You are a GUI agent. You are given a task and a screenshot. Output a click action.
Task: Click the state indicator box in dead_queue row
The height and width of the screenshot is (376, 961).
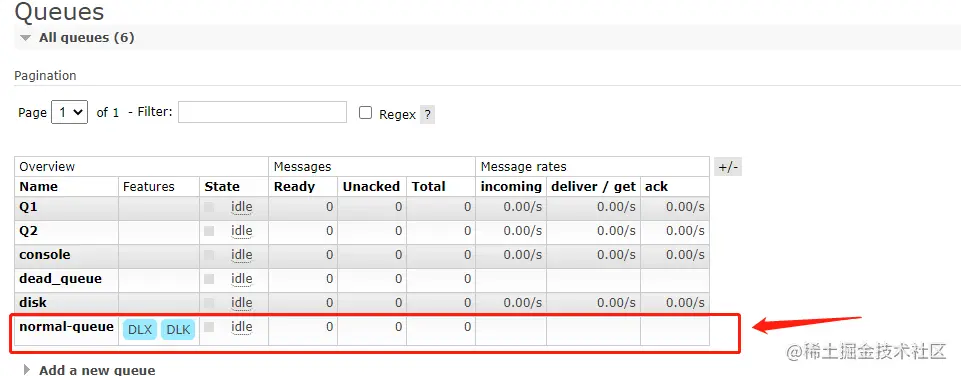point(210,279)
